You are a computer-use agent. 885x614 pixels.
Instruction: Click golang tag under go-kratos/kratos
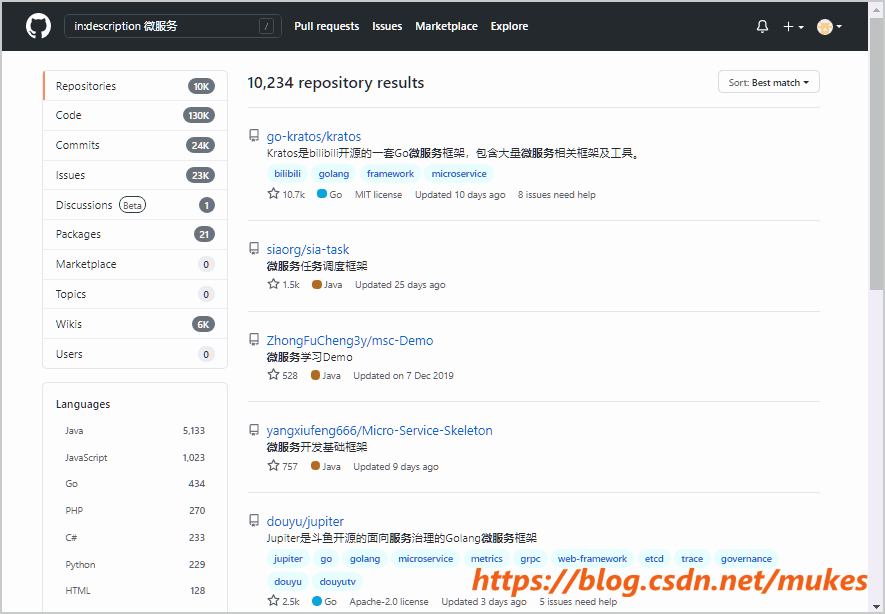pos(334,174)
